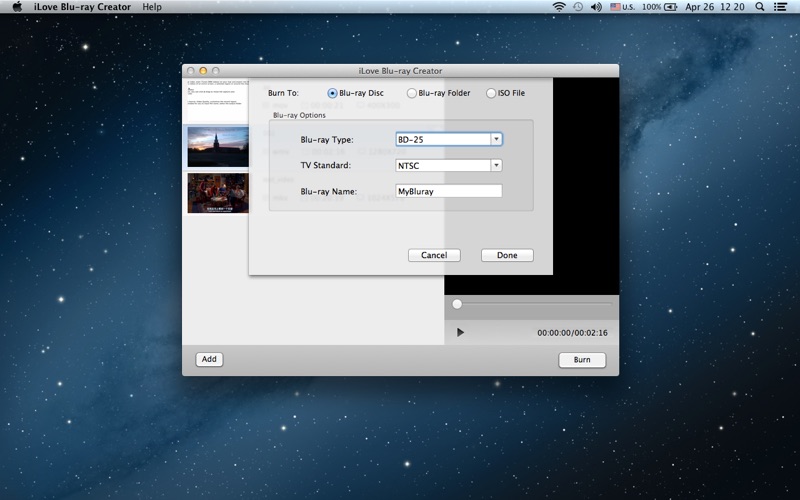Screen dimensions: 800x500
Task: Confirm settings with the Done button
Action: 507,255
